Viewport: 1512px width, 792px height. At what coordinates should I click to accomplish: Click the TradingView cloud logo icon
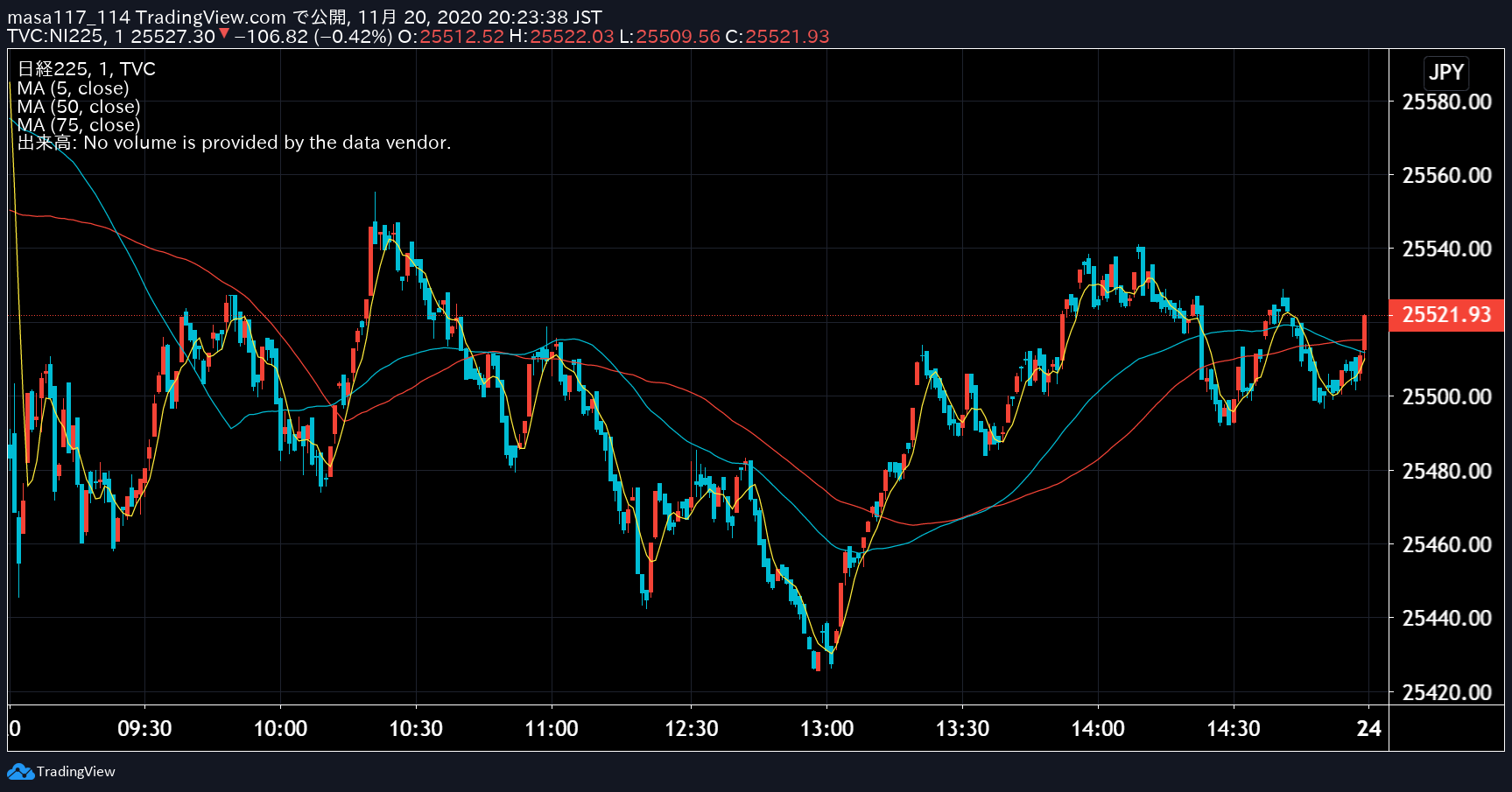point(20,772)
